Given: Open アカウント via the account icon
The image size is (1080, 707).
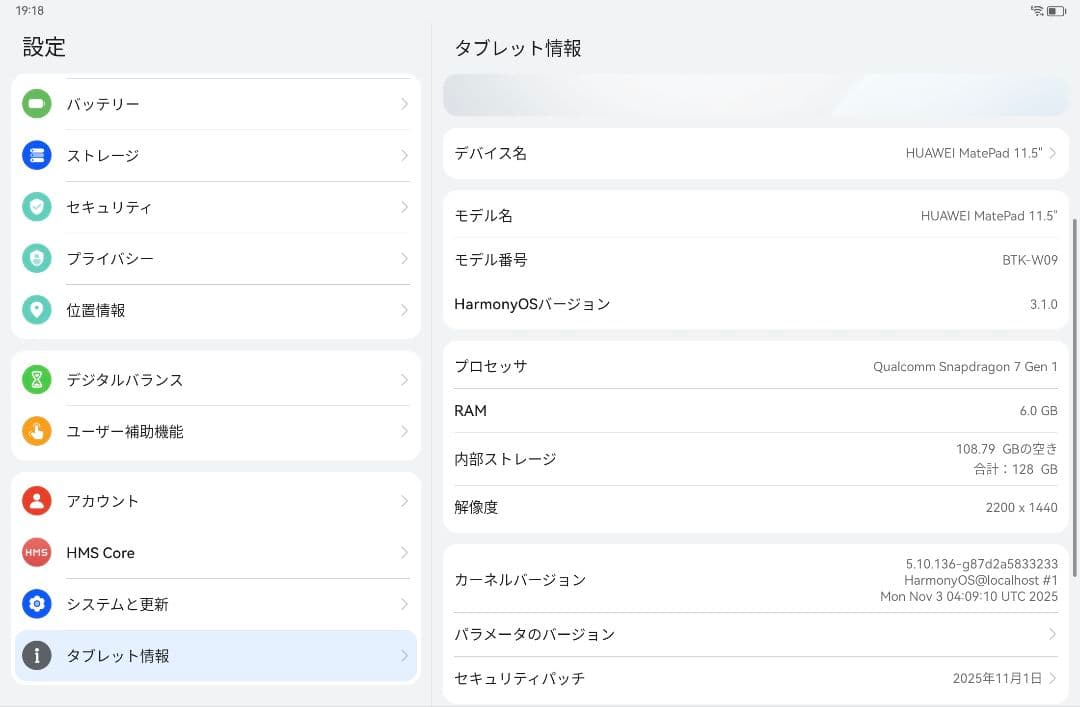Looking at the screenshot, I should pyautogui.click(x=36, y=500).
